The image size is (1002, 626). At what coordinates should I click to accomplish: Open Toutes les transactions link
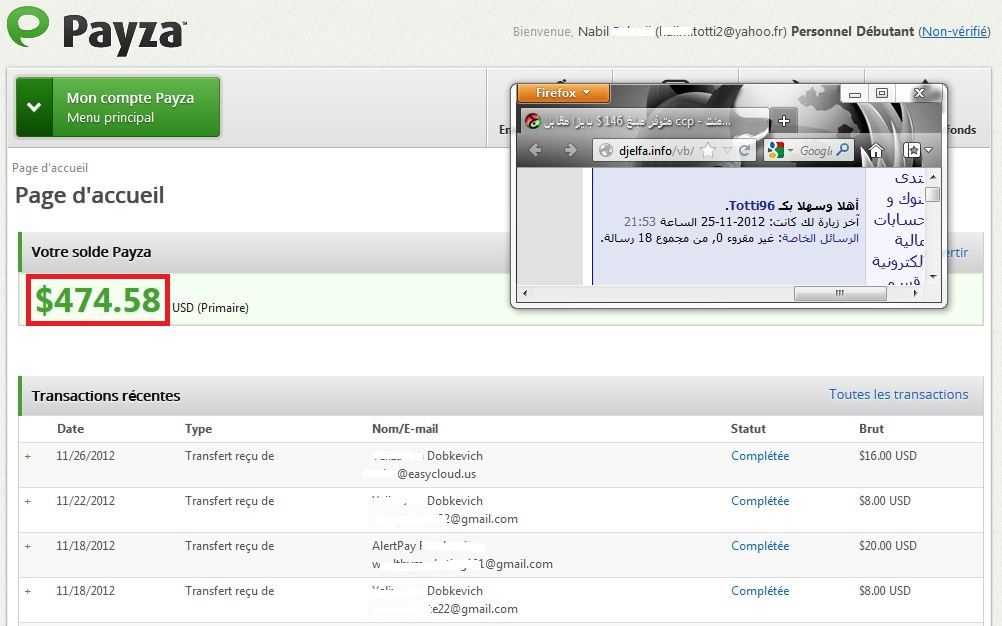(898, 394)
